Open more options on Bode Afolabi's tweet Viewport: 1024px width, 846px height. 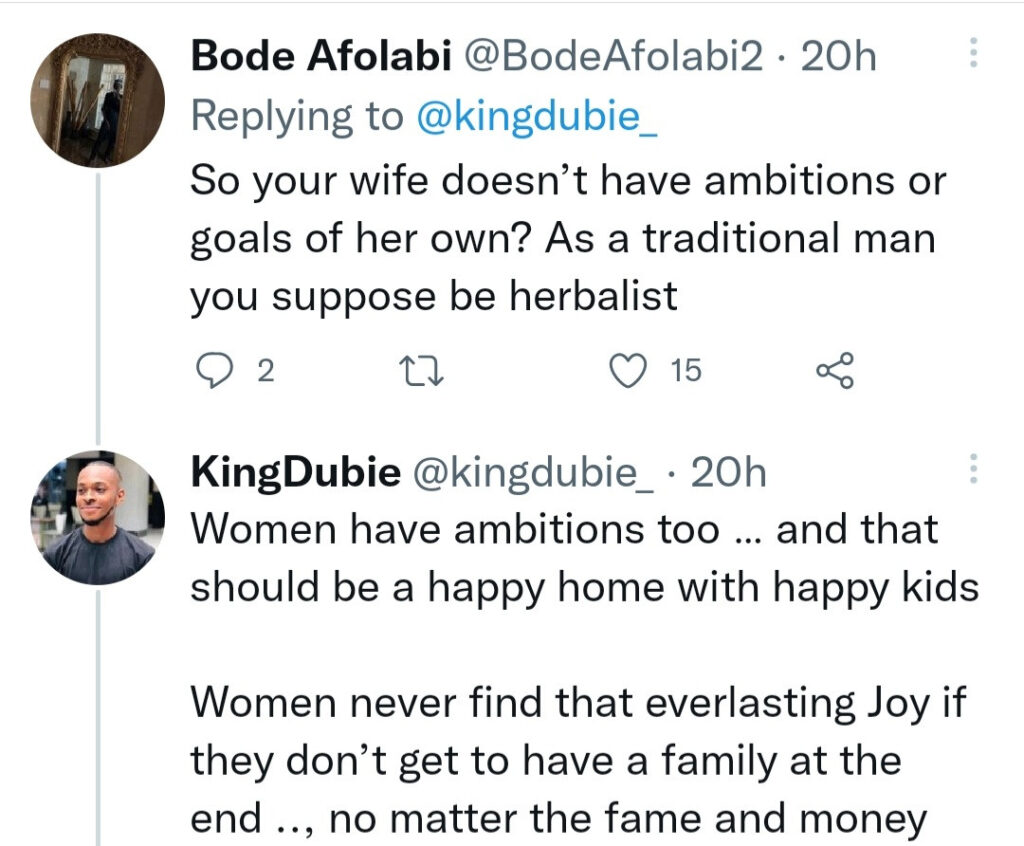(x=973, y=55)
